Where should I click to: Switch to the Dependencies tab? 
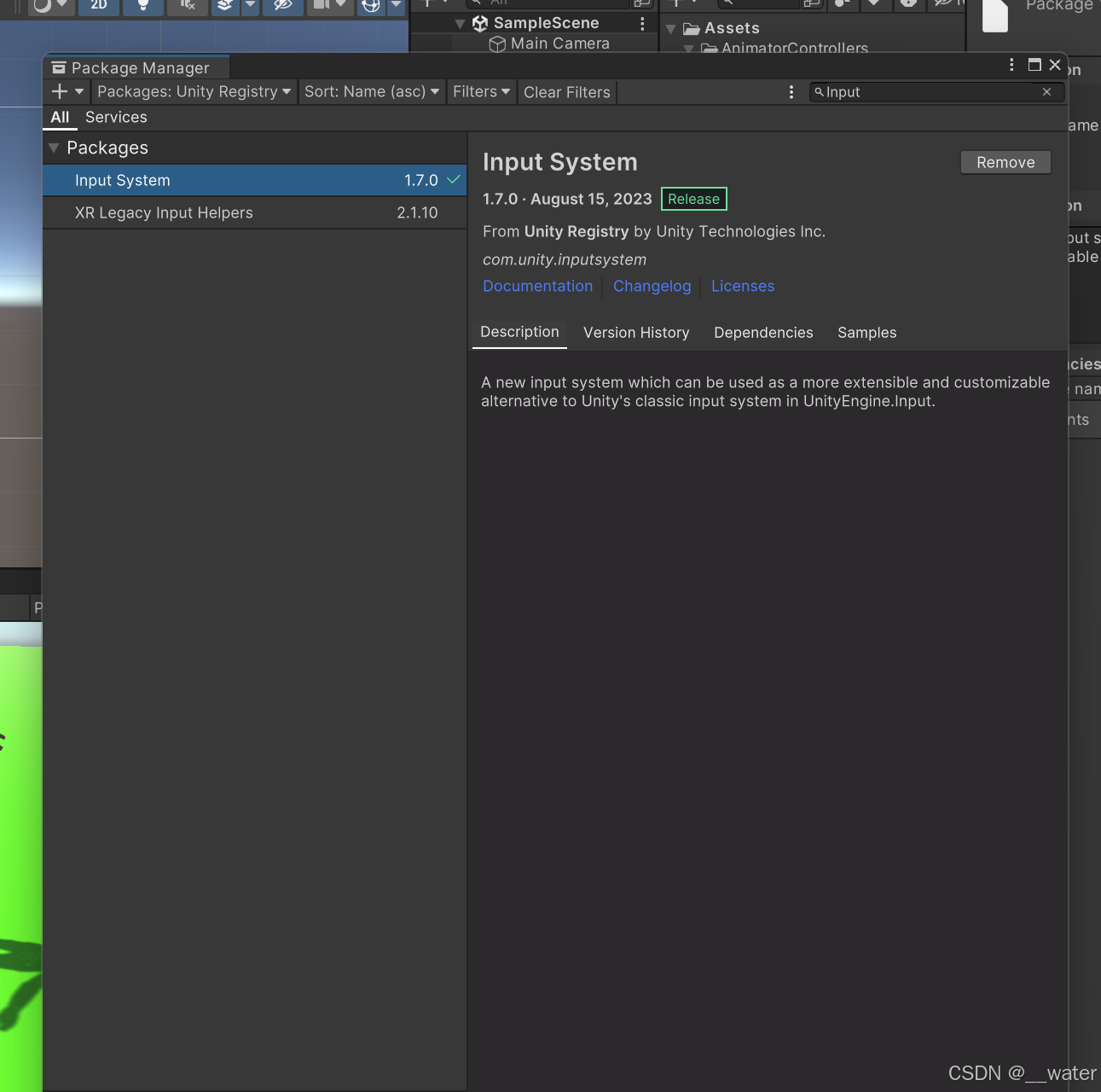tap(763, 333)
